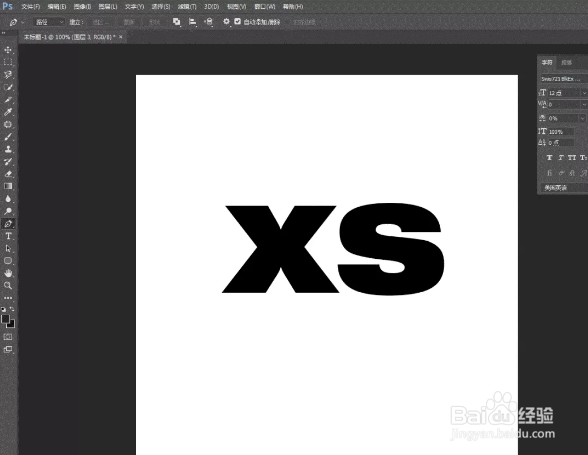Close the untitled-1 document tab
This screenshot has width=588, height=455.
pos(121,37)
